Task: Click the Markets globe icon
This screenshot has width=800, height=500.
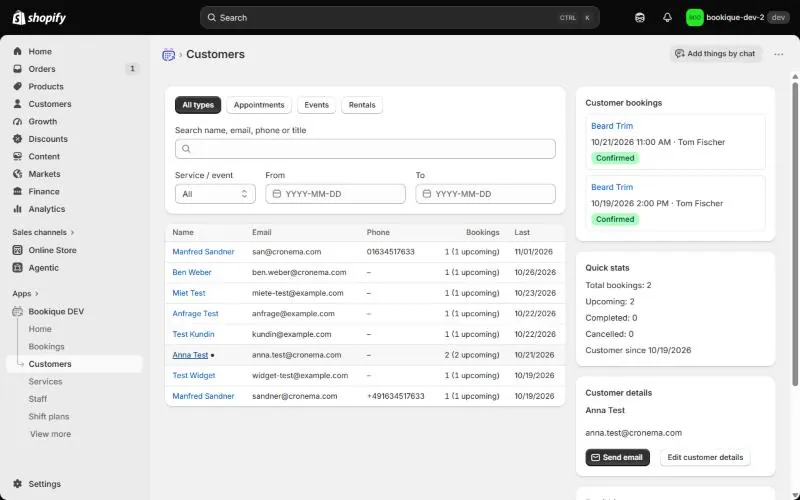Action: tap(18, 174)
